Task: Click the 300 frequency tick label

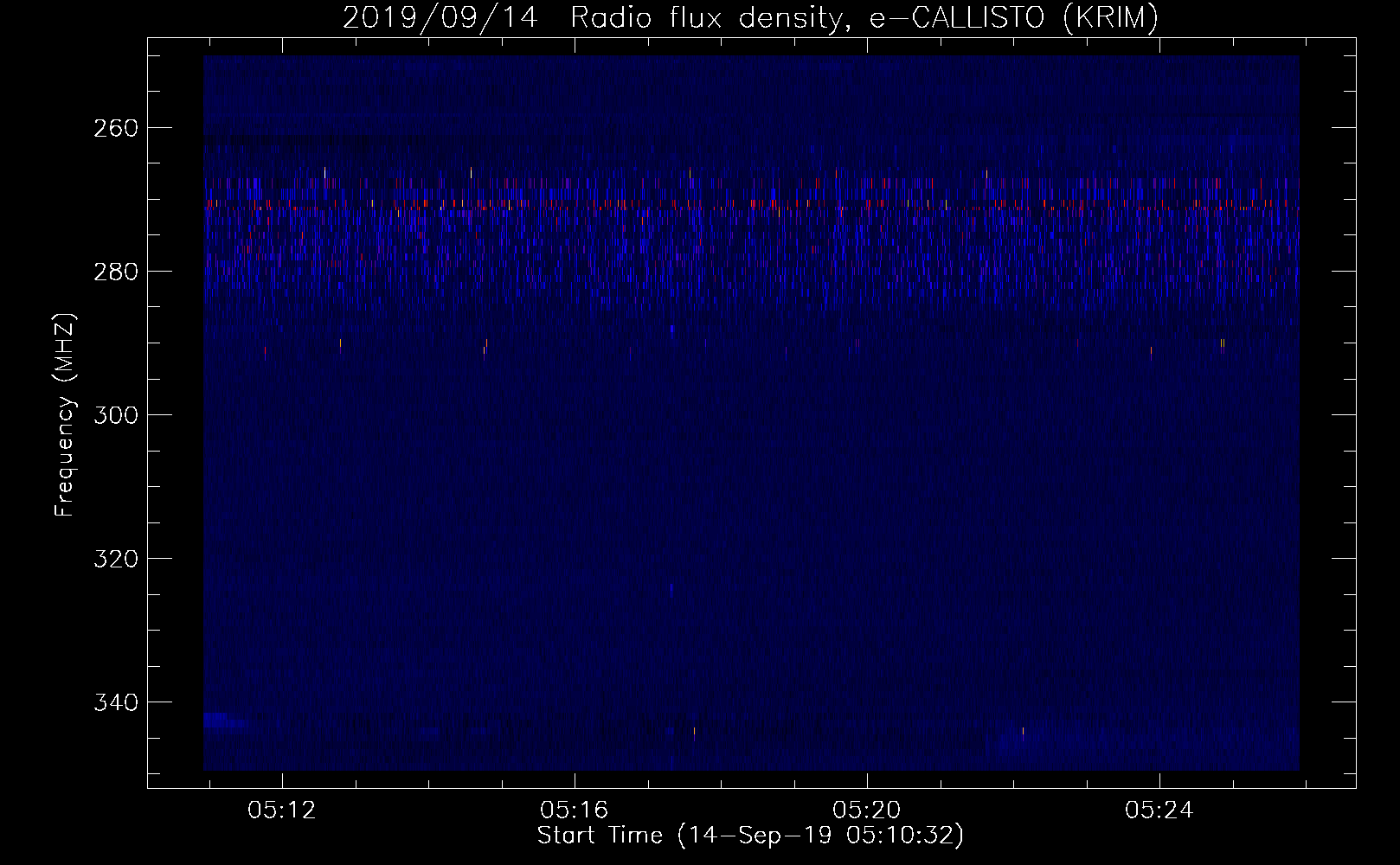Action: click(115, 415)
